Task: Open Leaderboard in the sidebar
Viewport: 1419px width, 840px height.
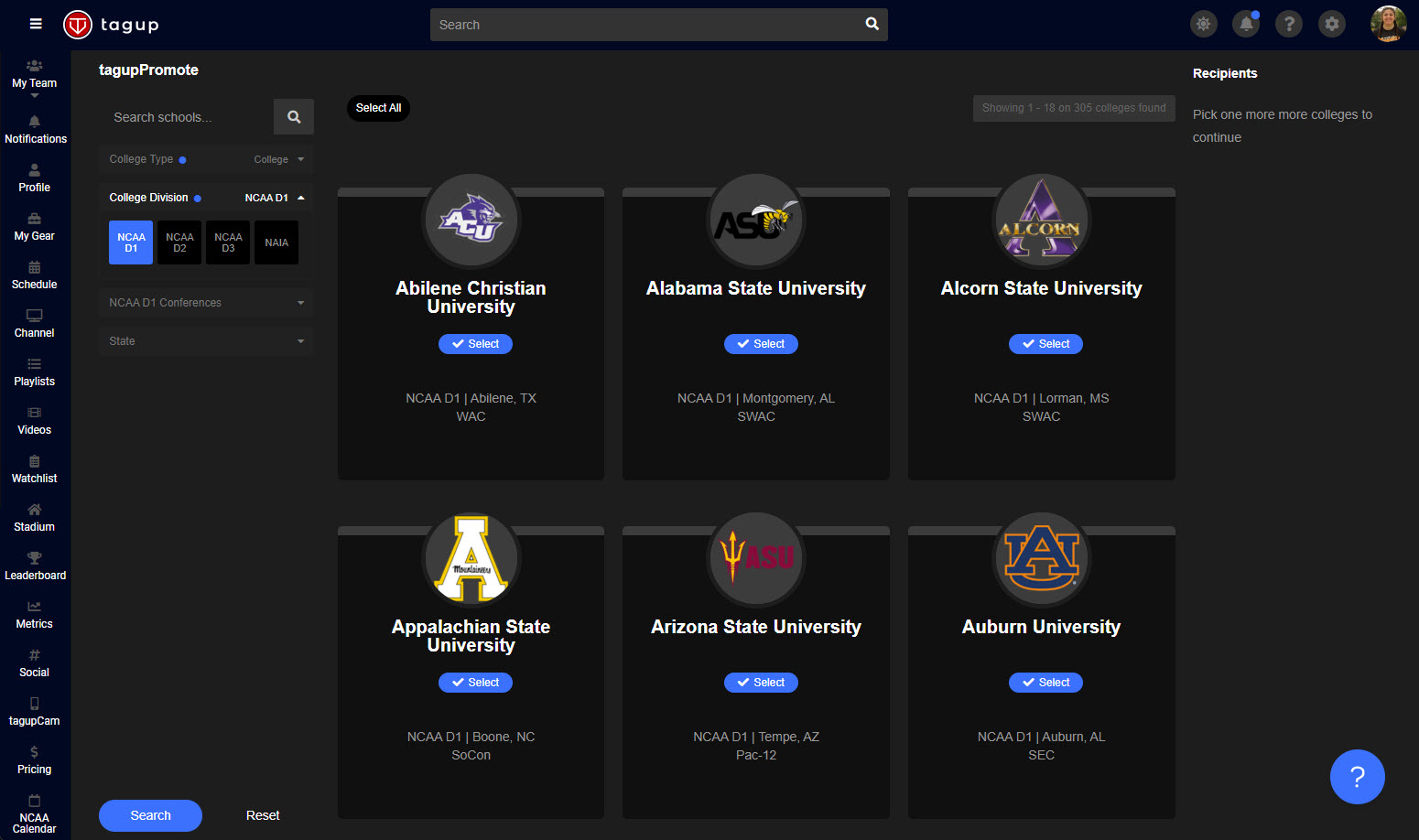Action: [36, 566]
